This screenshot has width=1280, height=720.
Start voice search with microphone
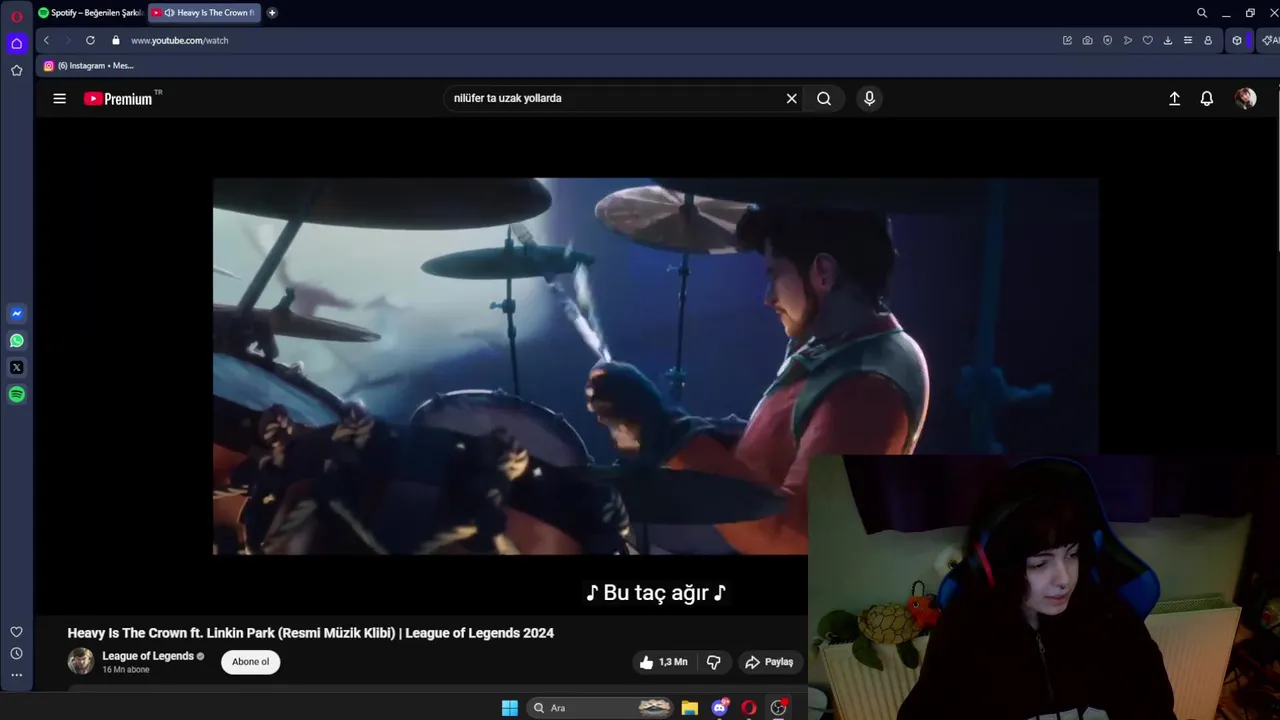tap(869, 98)
